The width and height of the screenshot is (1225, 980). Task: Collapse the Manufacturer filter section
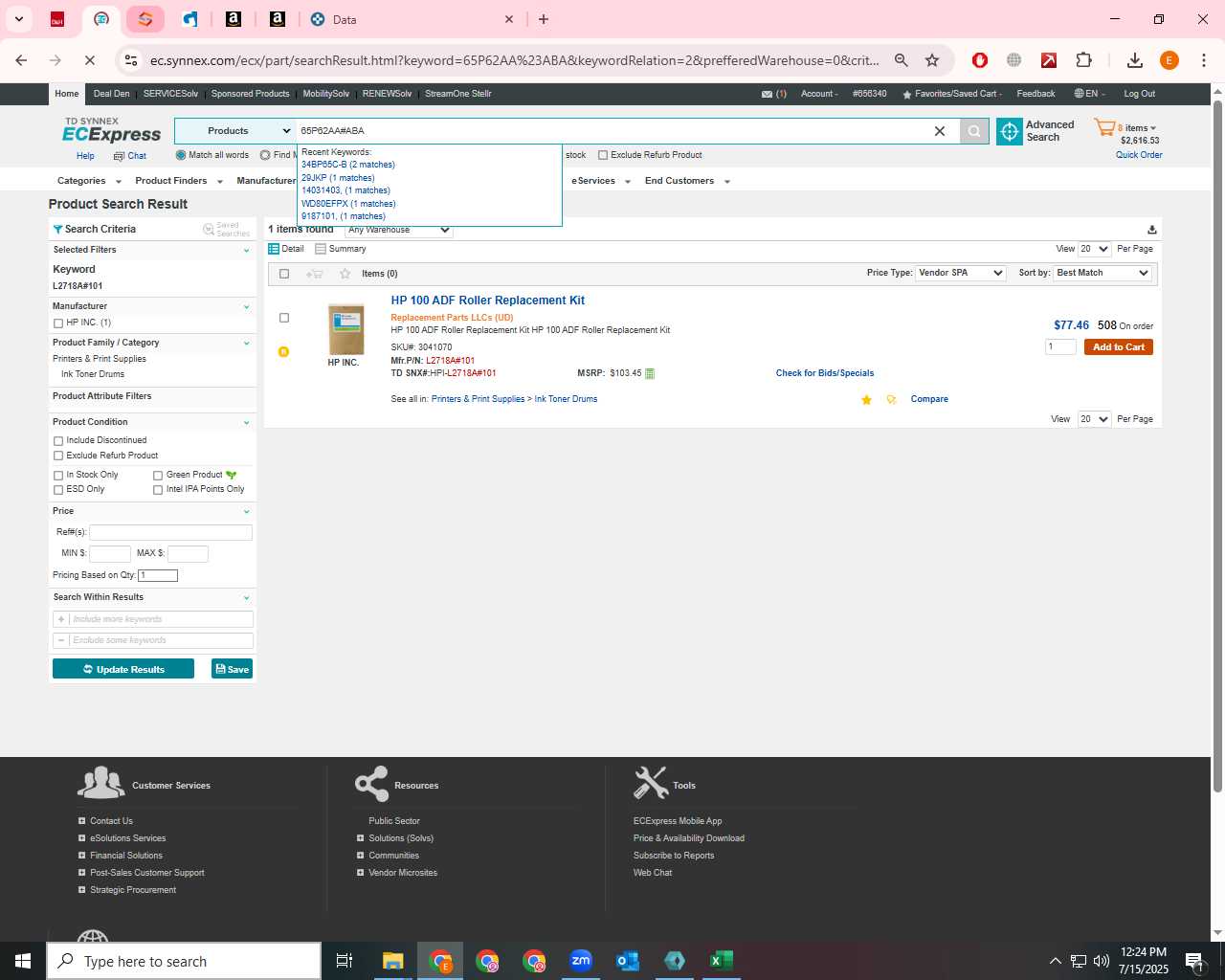pos(246,307)
